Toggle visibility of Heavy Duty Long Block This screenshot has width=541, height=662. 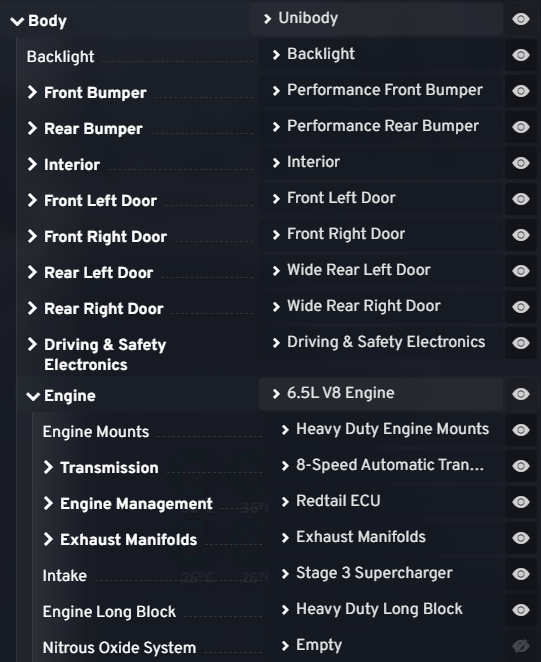coord(521,610)
